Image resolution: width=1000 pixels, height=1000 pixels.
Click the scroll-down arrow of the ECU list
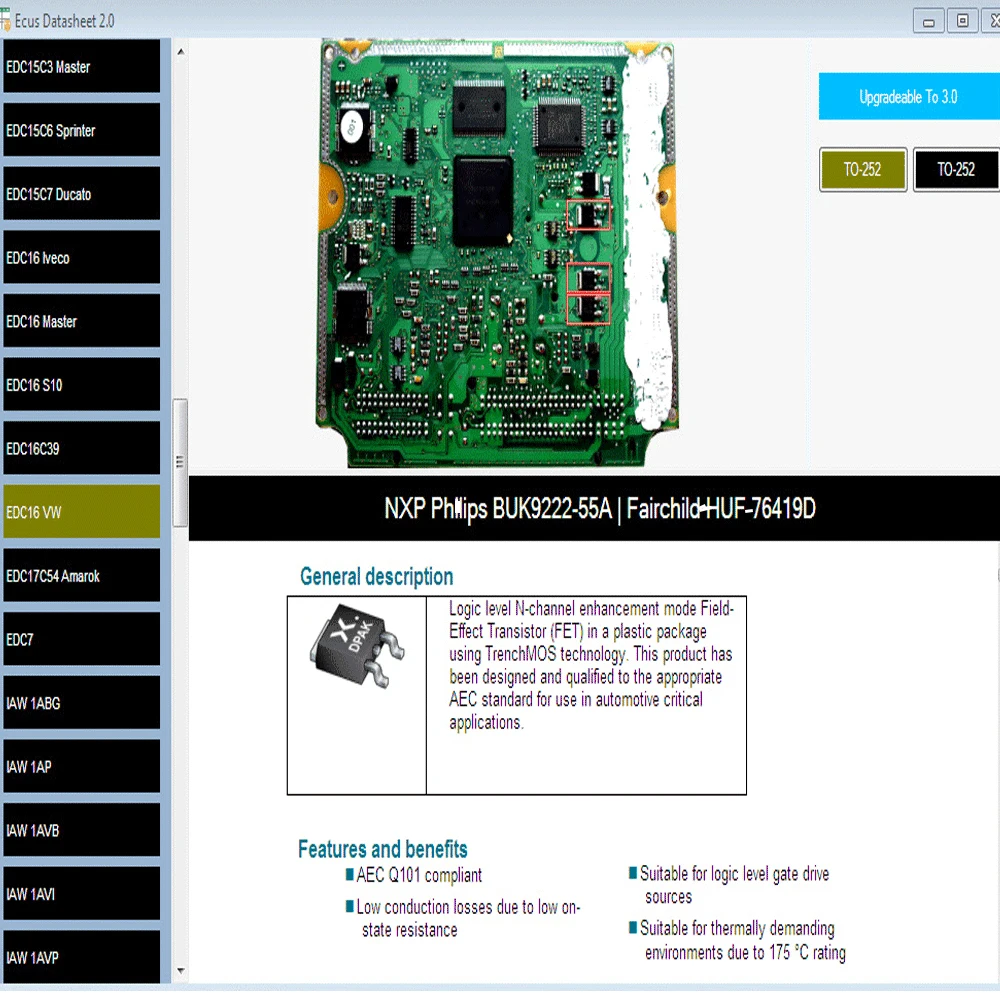[180, 970]
